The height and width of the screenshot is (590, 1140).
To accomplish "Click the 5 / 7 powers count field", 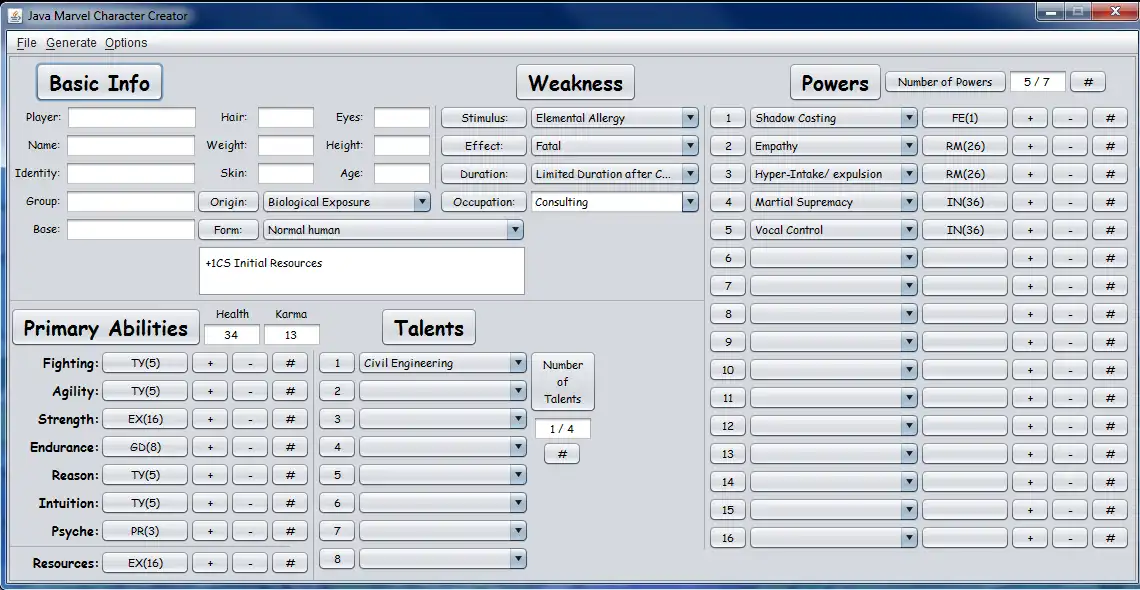I will pyautogui.click(x=1037, y=82).
